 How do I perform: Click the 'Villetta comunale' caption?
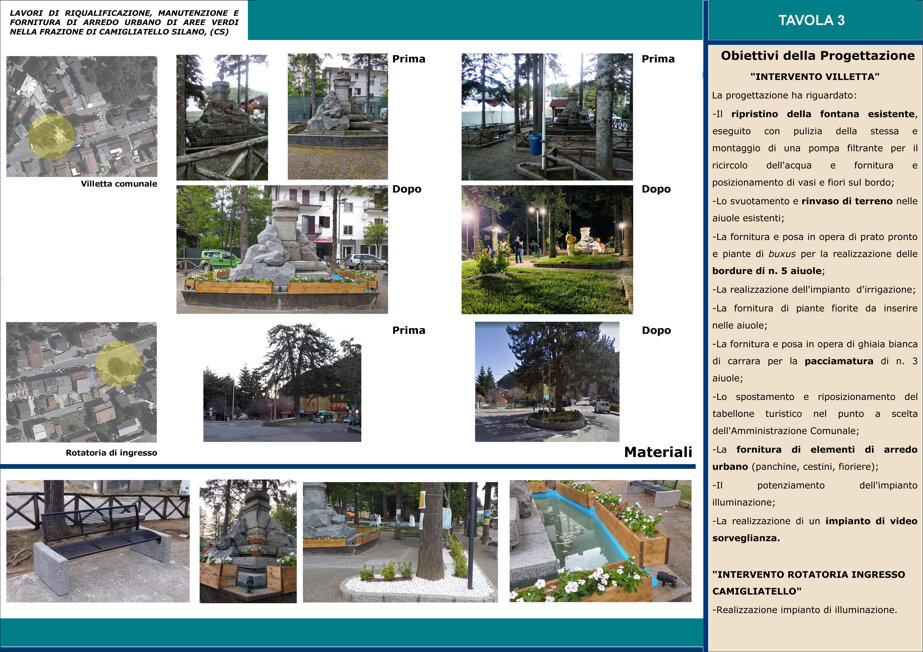click(x=119, y=184)
